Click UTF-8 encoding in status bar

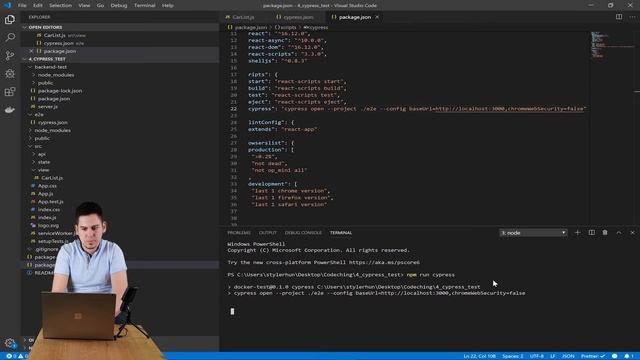[x=536, y=356]
